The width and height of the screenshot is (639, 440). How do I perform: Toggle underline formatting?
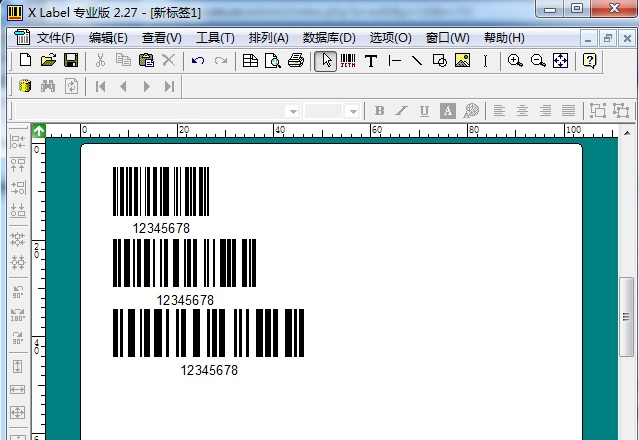[x=424, y=111]
